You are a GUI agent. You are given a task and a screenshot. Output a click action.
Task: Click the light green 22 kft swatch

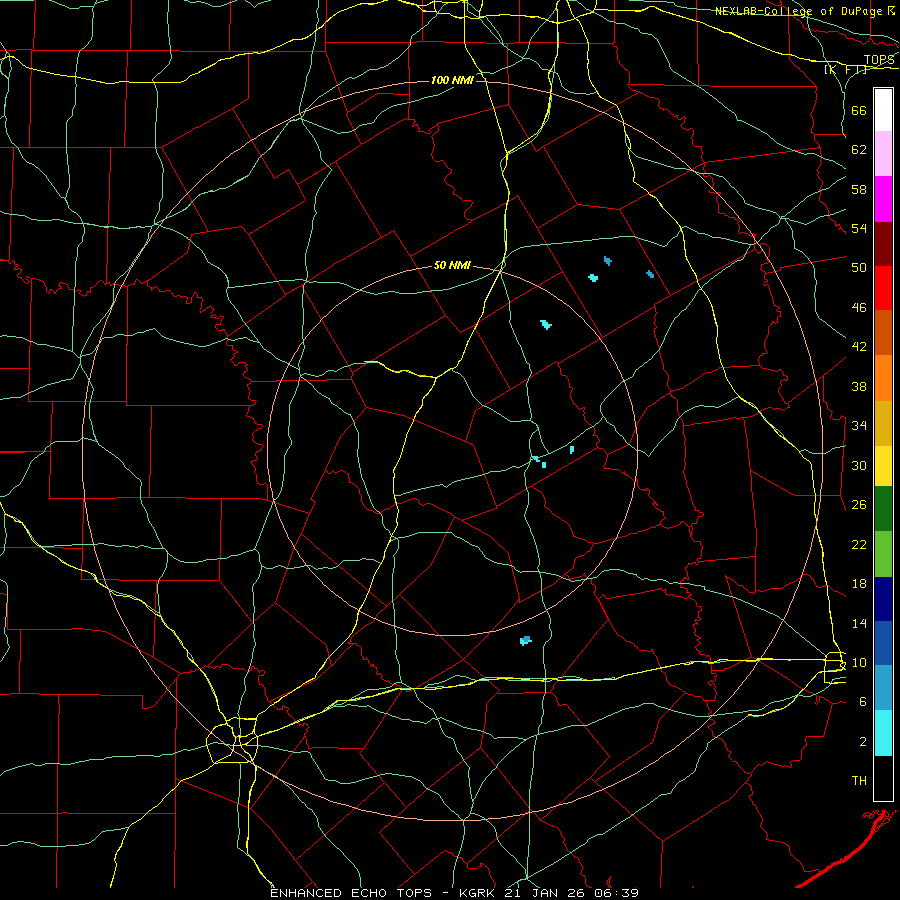(883, 554)
